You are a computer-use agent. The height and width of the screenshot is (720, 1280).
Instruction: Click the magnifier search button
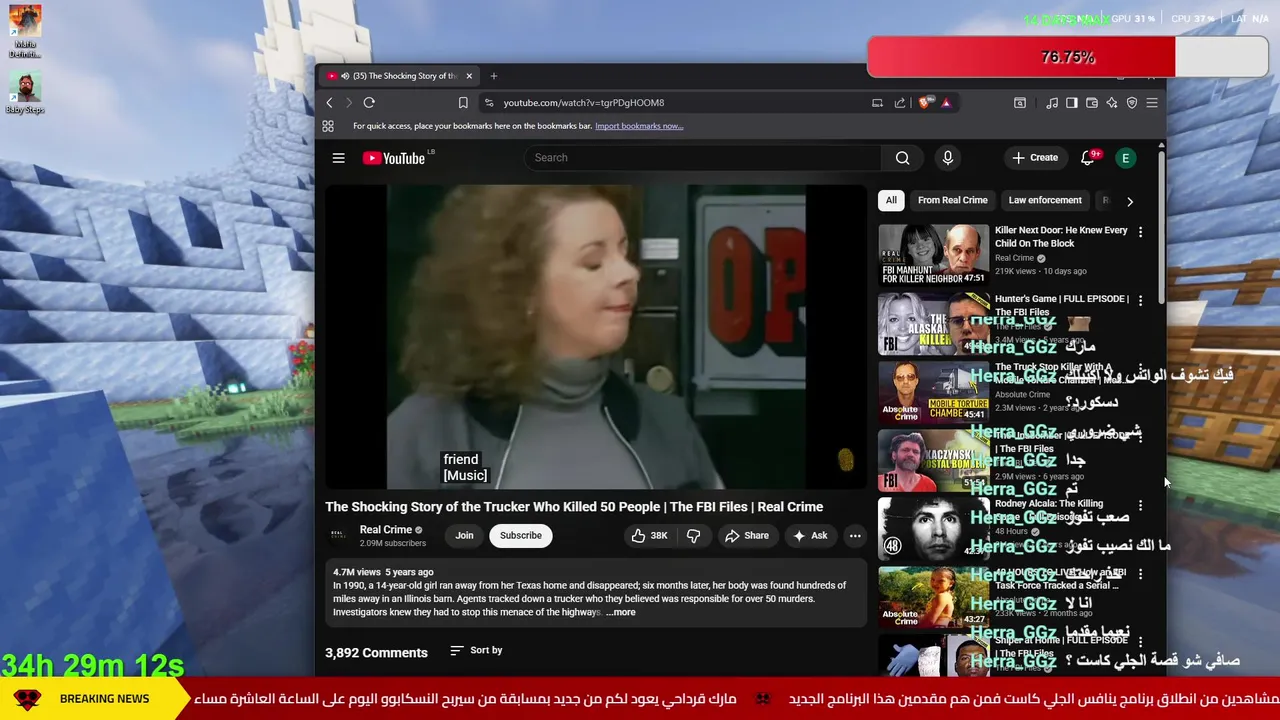point(903,158)
